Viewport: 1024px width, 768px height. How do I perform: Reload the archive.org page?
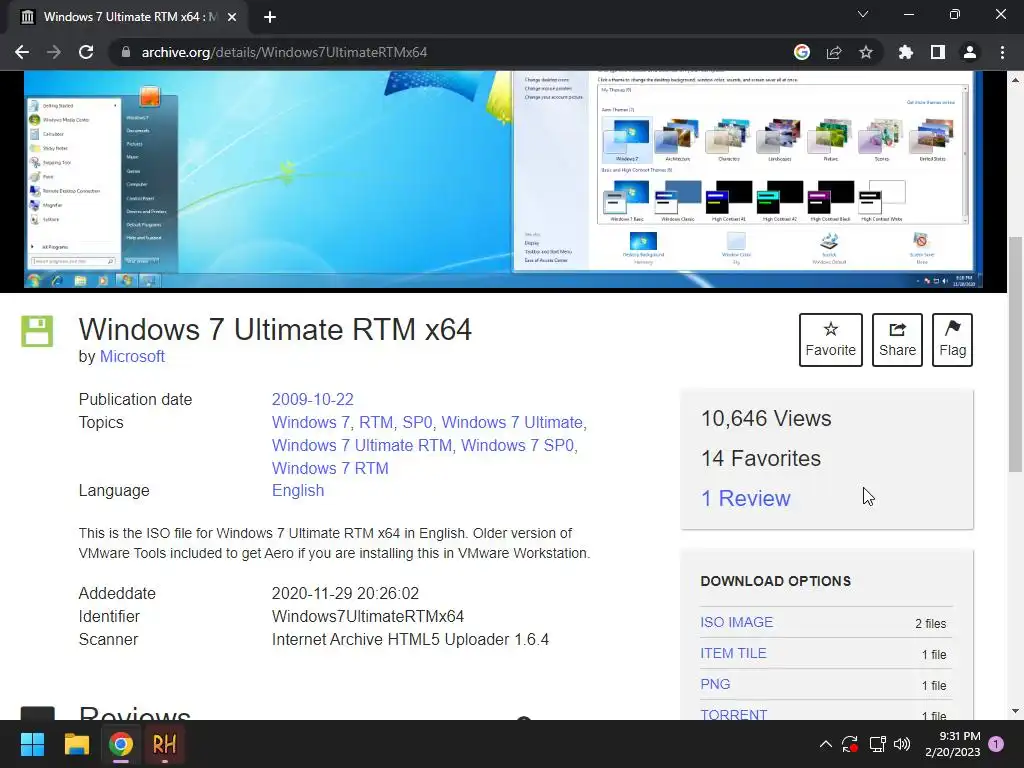click(86, 52)
